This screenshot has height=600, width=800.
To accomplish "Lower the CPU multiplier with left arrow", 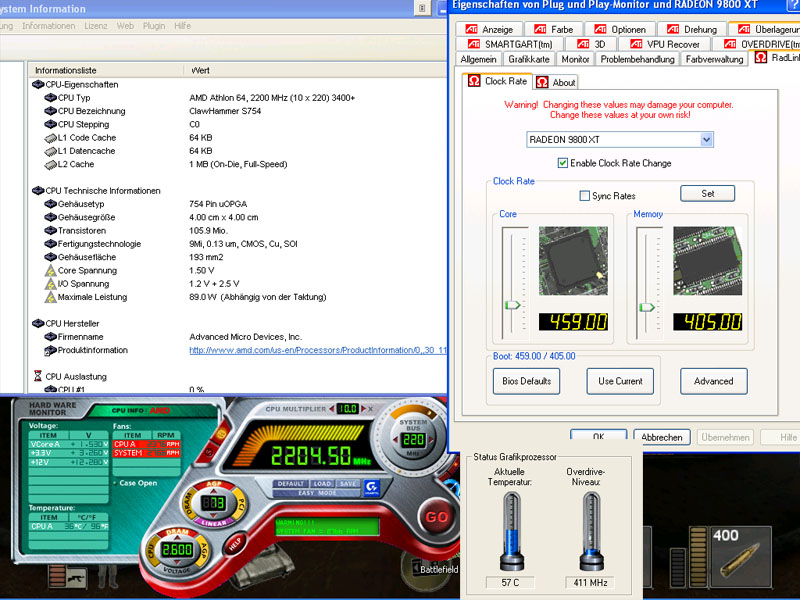I will [x=332, y=409].
